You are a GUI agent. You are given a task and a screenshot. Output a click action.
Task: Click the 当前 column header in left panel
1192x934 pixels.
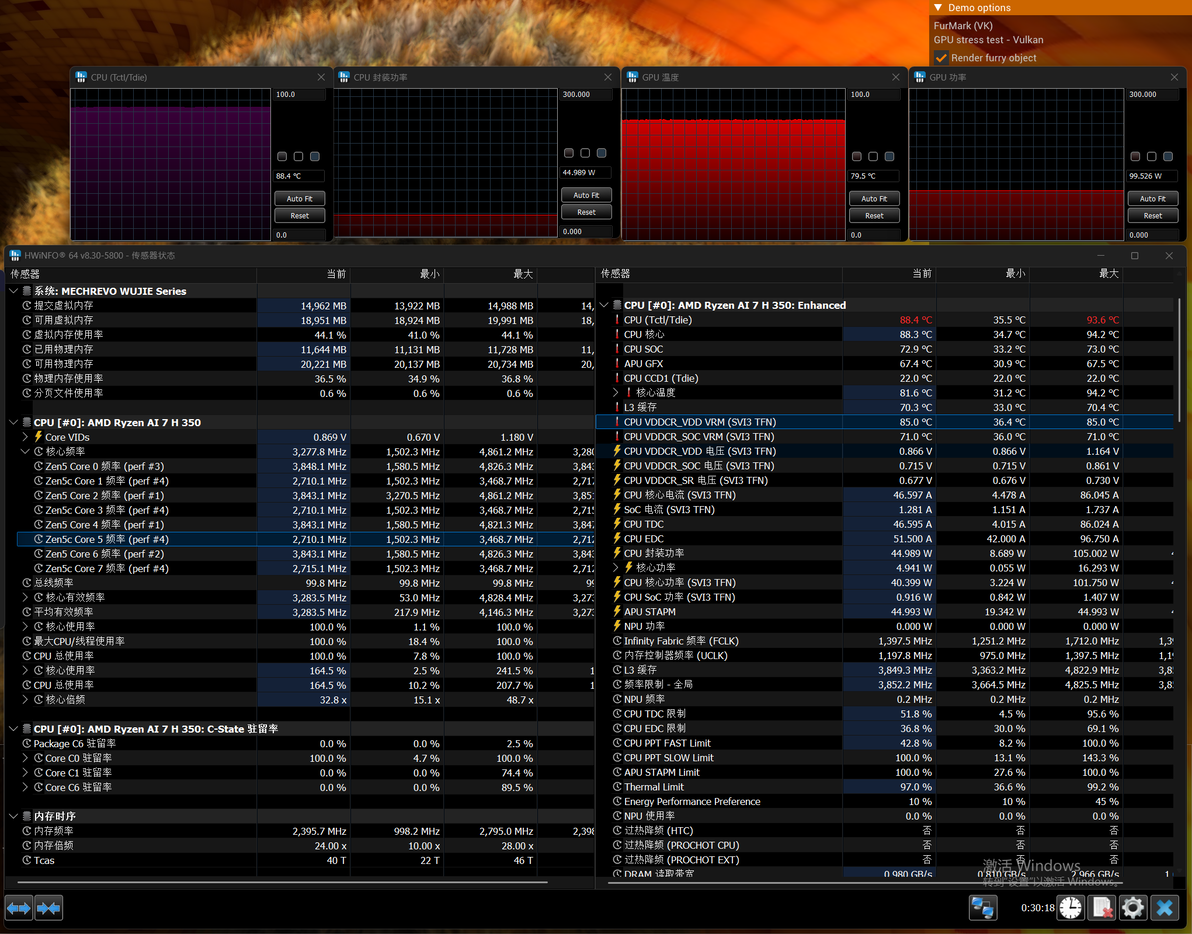(303, 274)
